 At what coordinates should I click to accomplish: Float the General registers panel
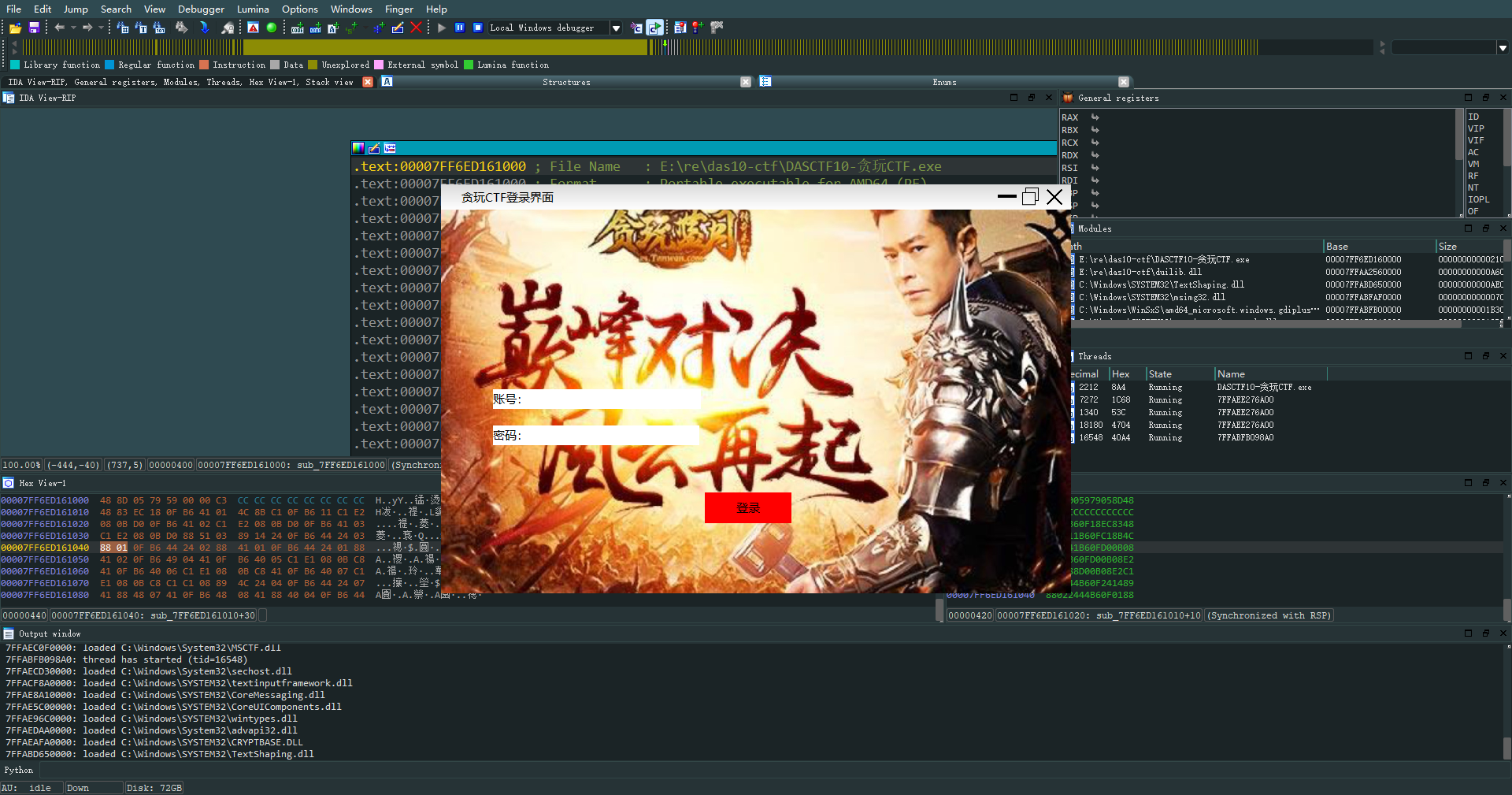tap(1486, 98)
